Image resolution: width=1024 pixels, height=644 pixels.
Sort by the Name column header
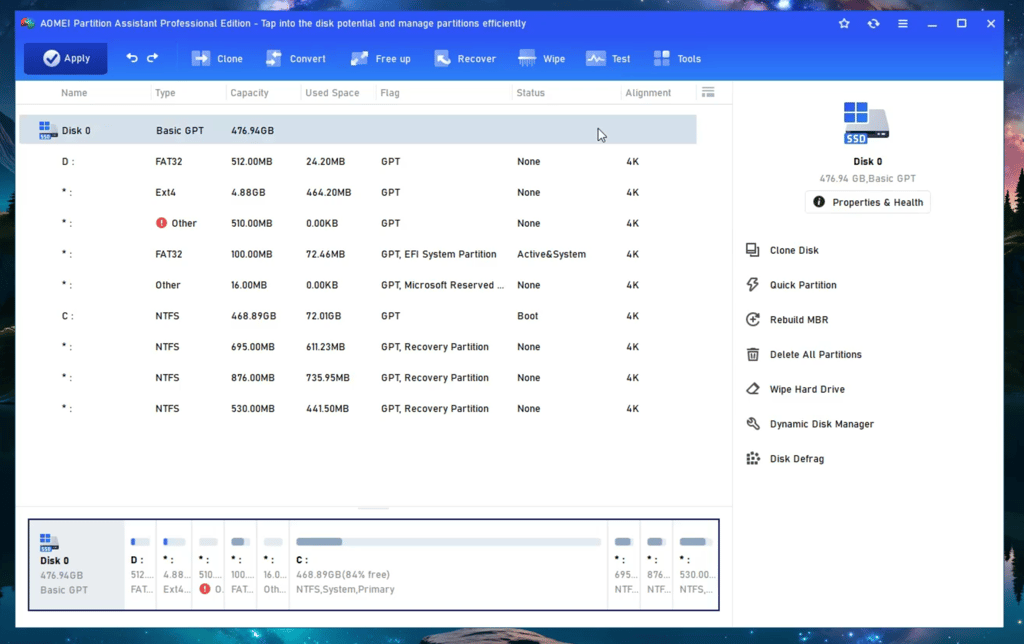[74, 93]
